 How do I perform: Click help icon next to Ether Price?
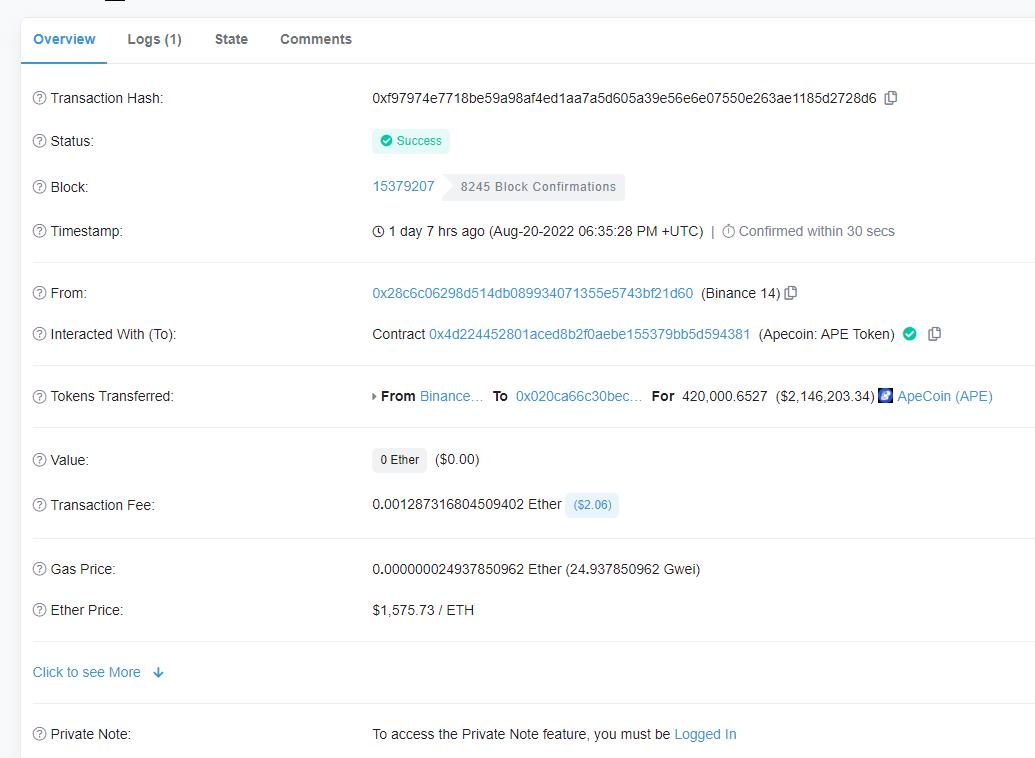(x=40, y=610)
